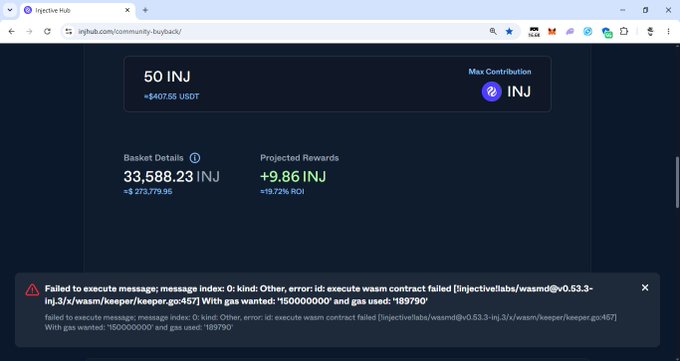Open the extension with green badge

pos(607,32)
